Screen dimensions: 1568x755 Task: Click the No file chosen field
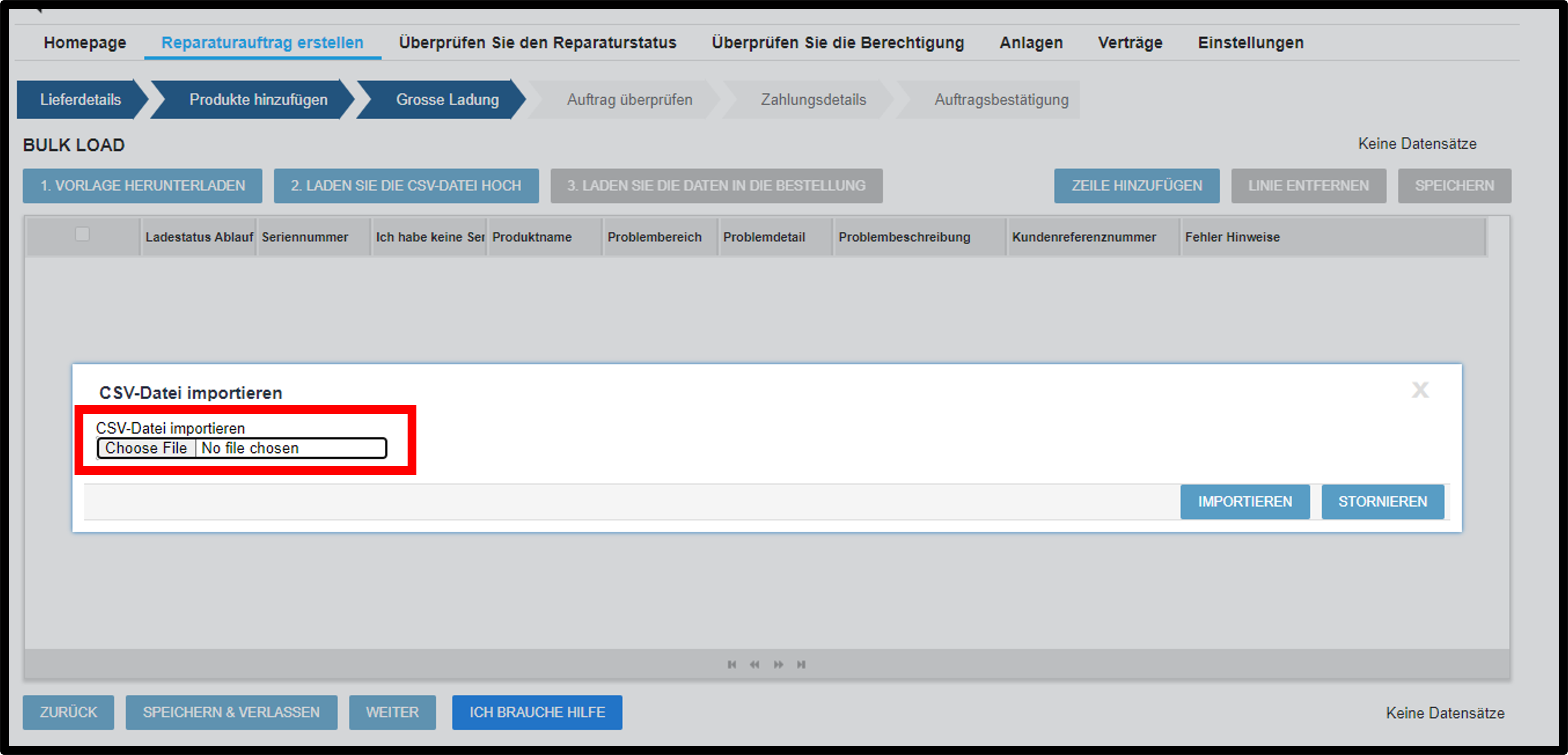(250, 448)
